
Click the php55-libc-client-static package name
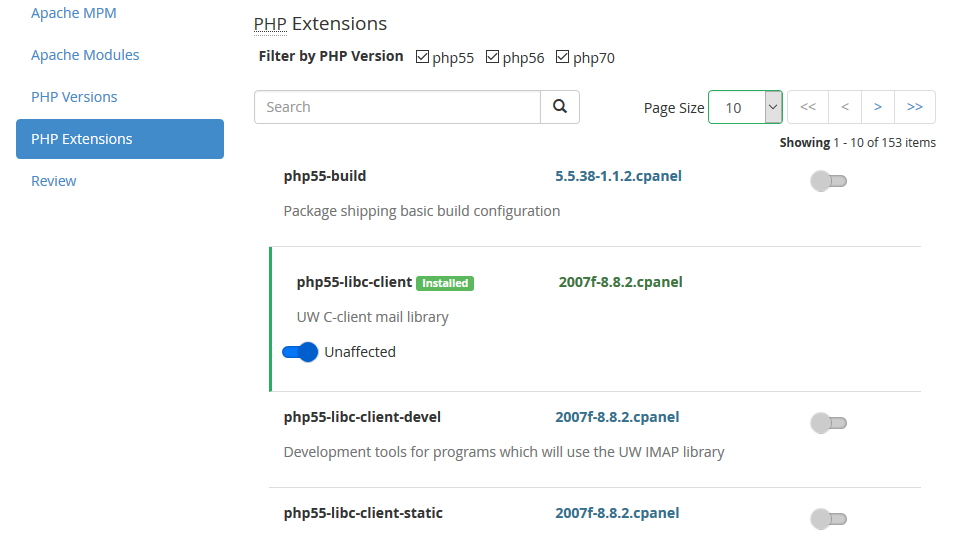pyautogui.click(x=363, y=513)
